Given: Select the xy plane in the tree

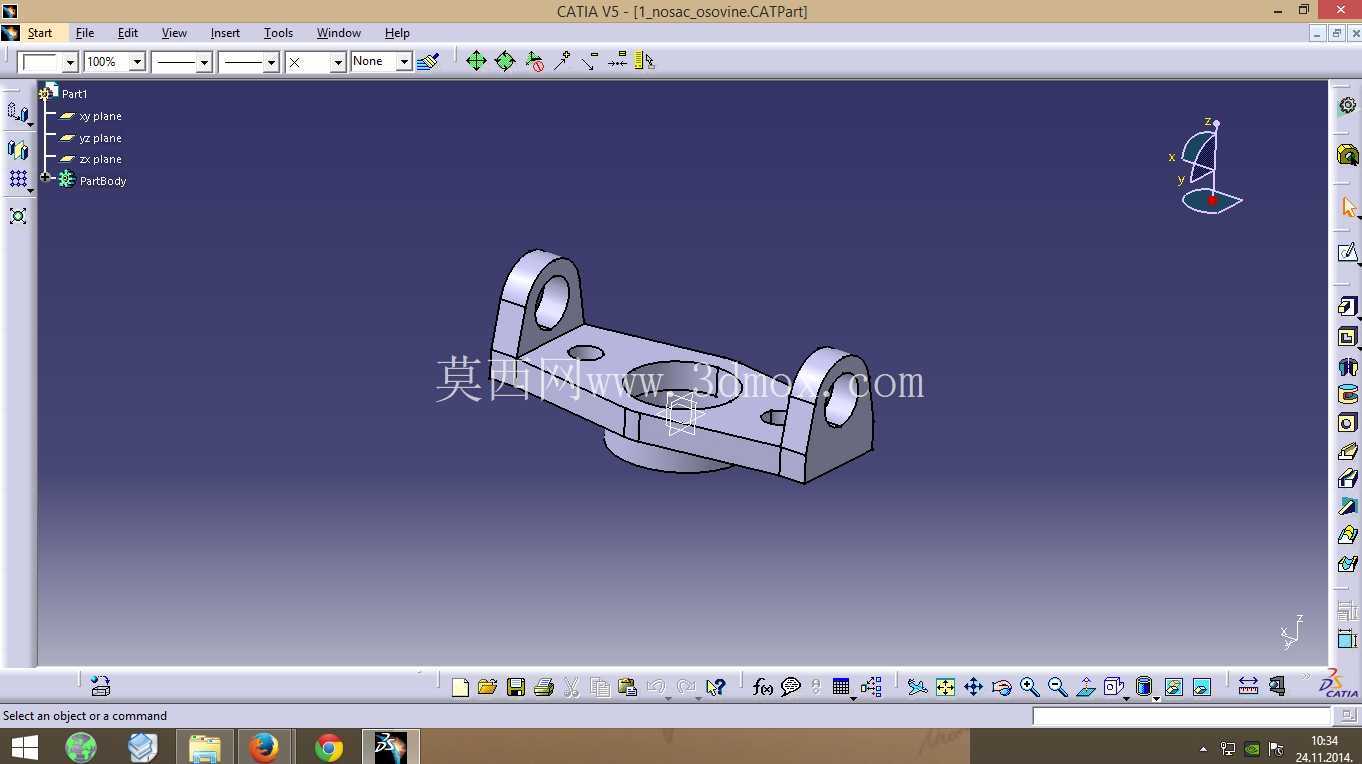Looking at the screenshot, I should (100, 116).
